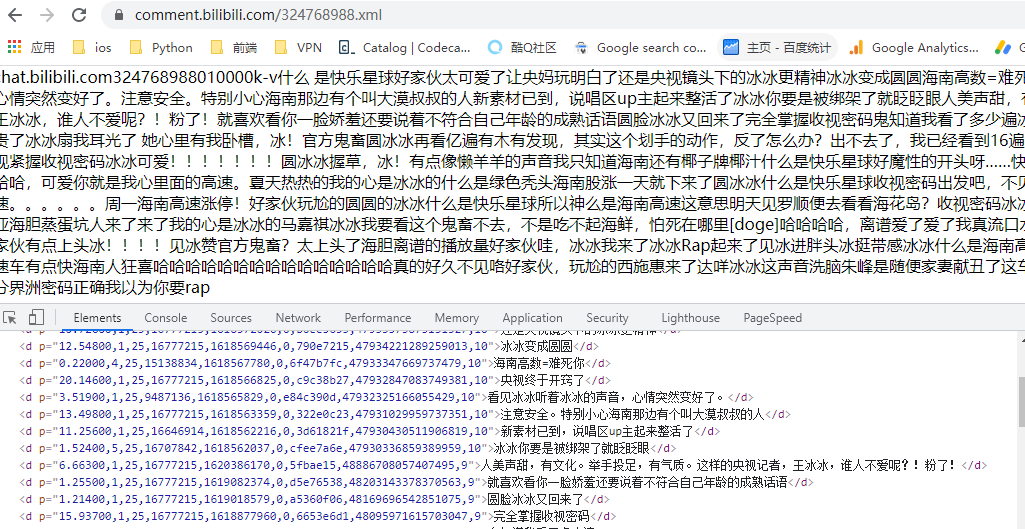This screenshot has height=529, width=1025.
Task: Switch to the Security tab
Action: point(607,318)
